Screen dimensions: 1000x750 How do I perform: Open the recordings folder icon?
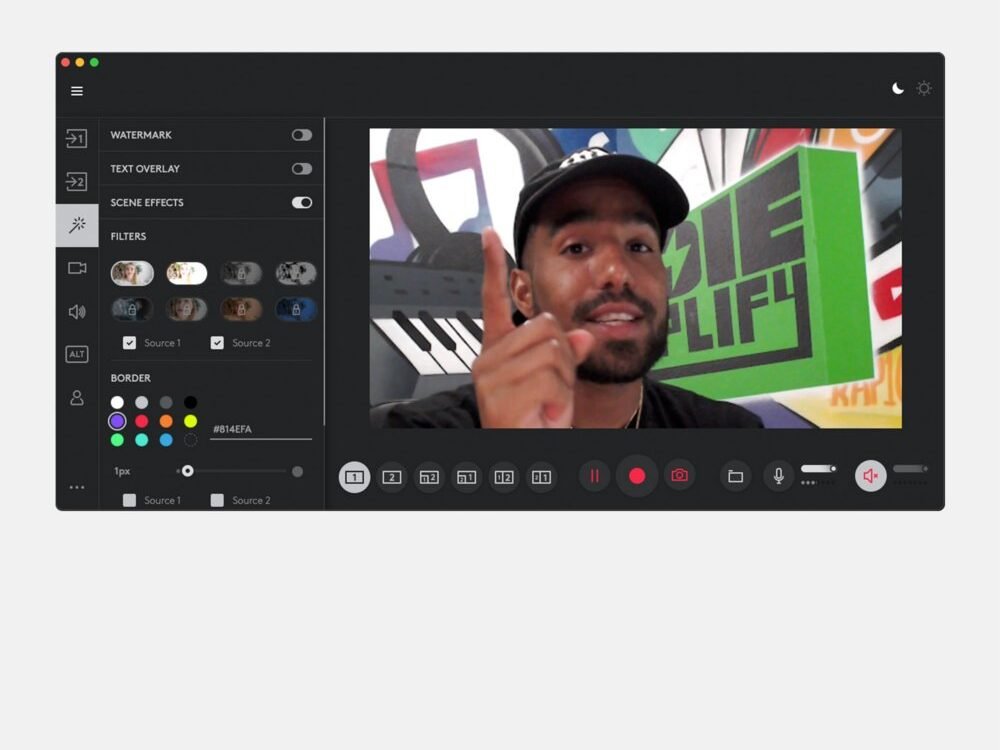736,476
